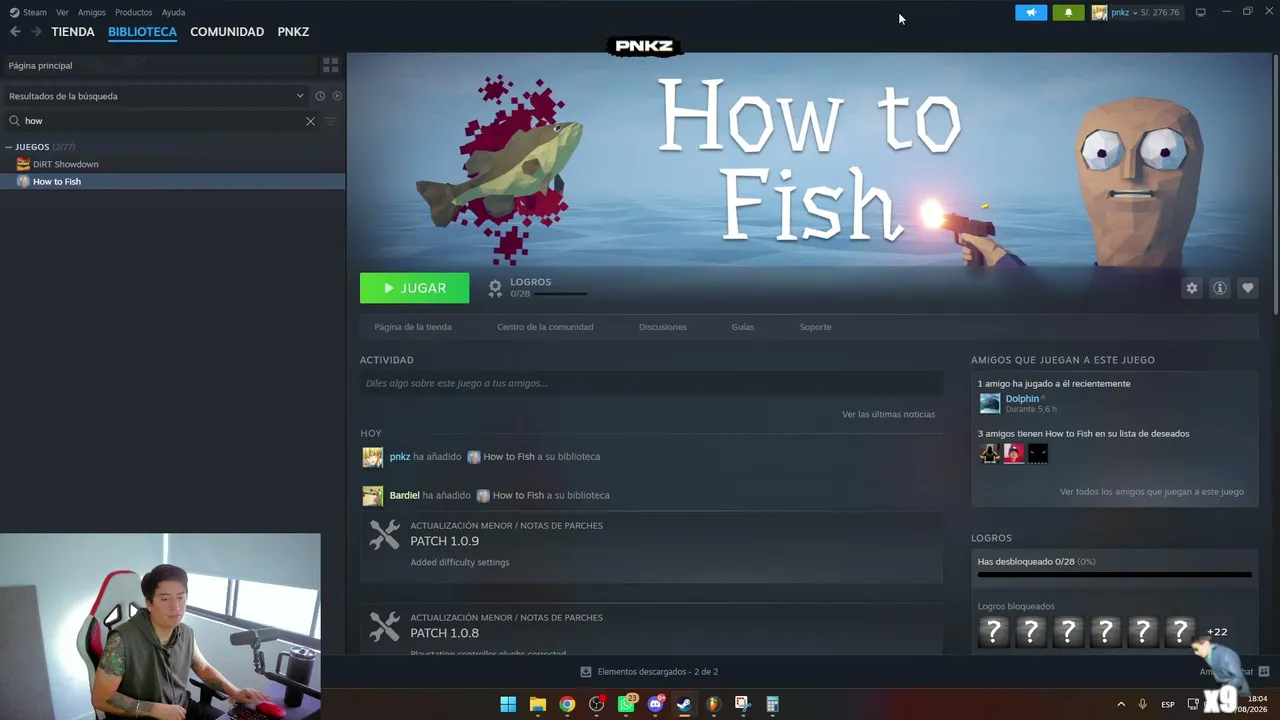Viewport: 1280px width, 720px height.
Task: Expand the pnkz account dropdown
Action: [x=1136, y=12]
